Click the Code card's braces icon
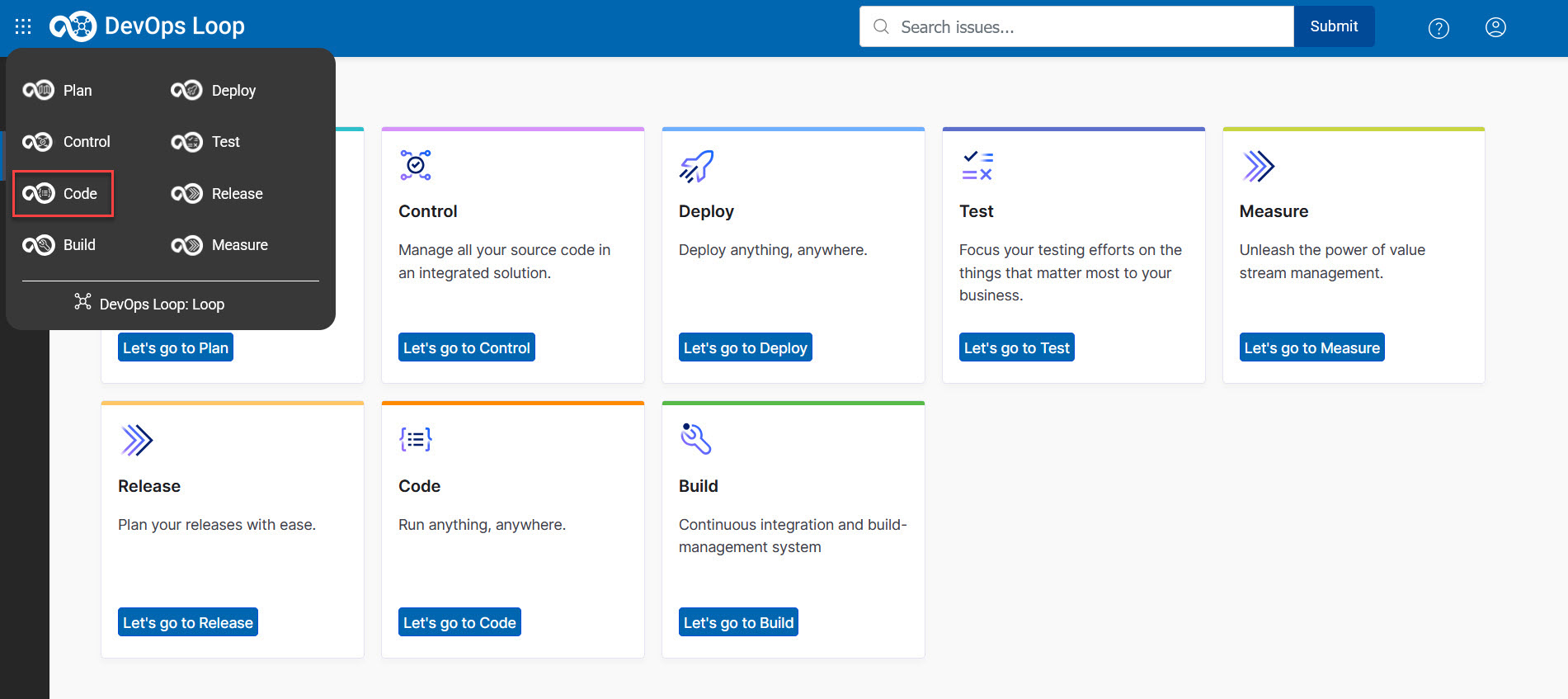 click(415, 439)
